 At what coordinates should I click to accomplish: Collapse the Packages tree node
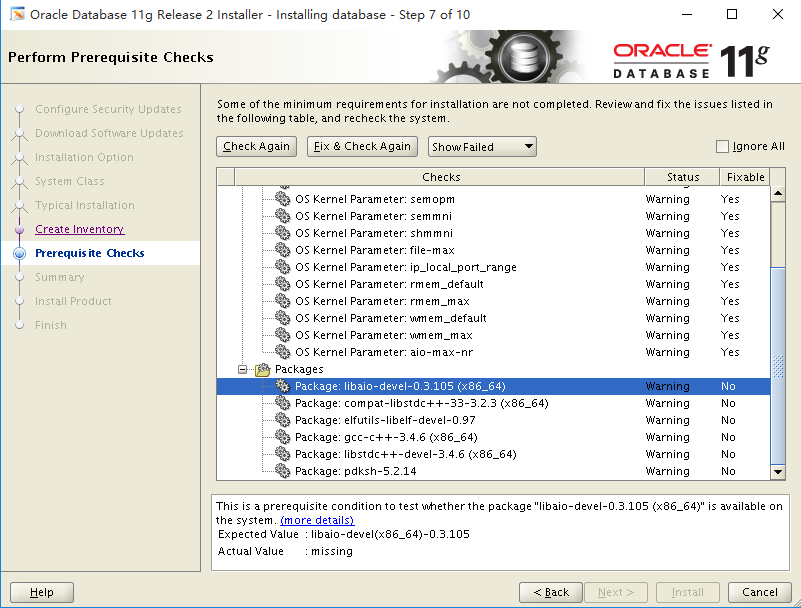click(x=243, y=369)
